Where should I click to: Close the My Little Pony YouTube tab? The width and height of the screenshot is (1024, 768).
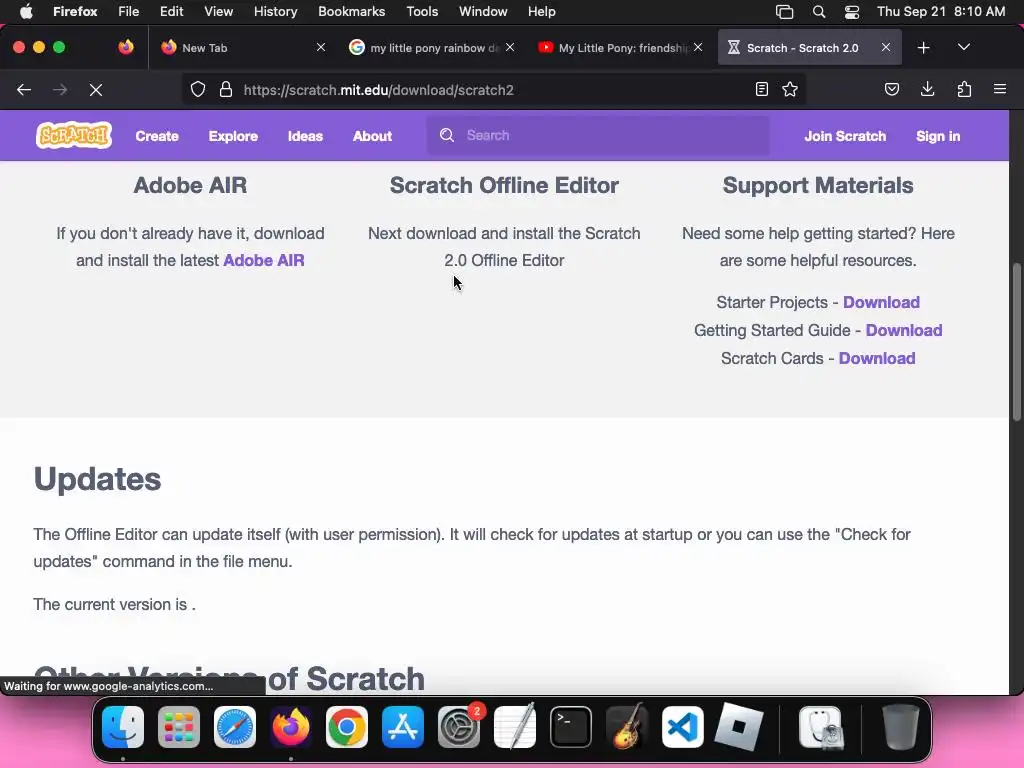click(698, 47)
